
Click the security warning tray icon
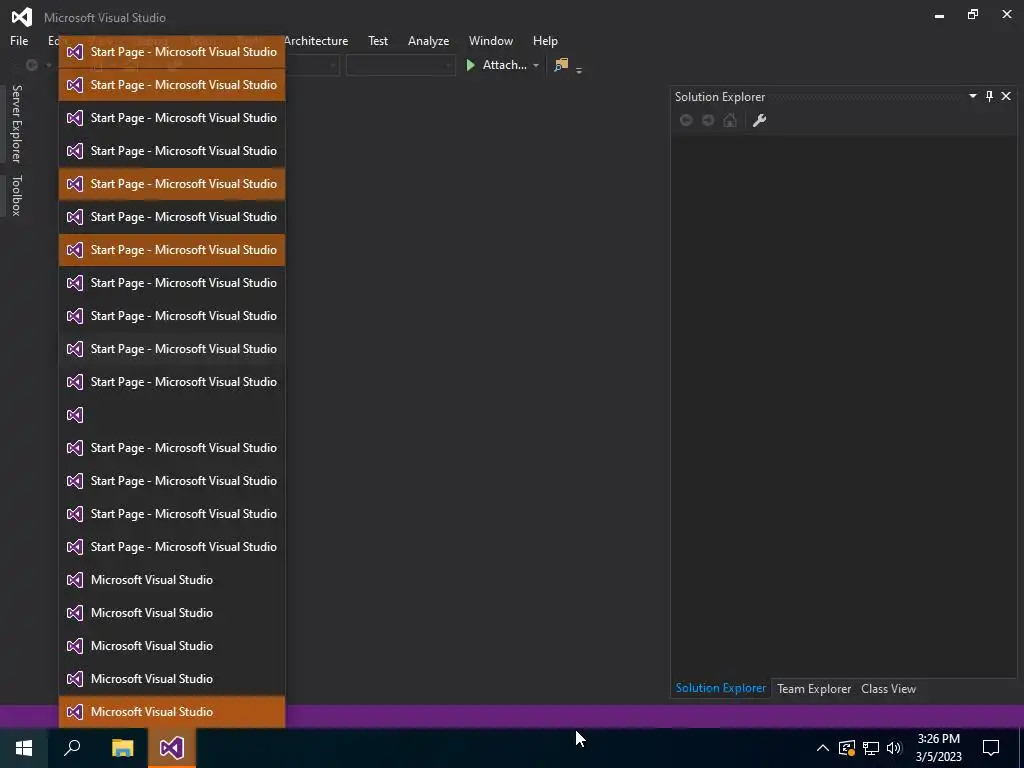847,748
